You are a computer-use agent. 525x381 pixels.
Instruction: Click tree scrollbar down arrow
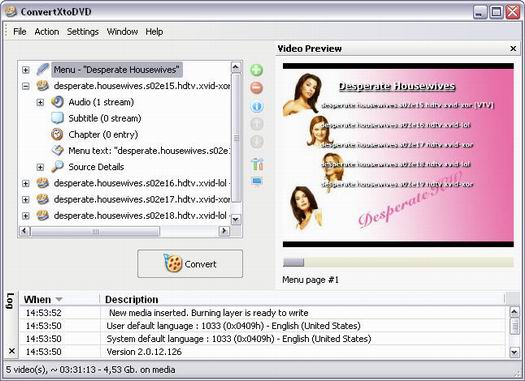236,219
